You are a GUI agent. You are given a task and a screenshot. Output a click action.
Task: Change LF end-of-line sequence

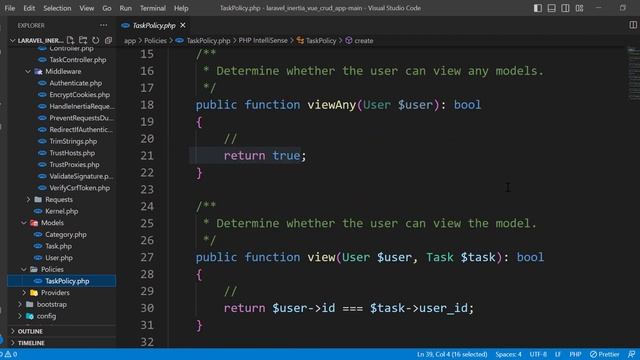(558, 354)
